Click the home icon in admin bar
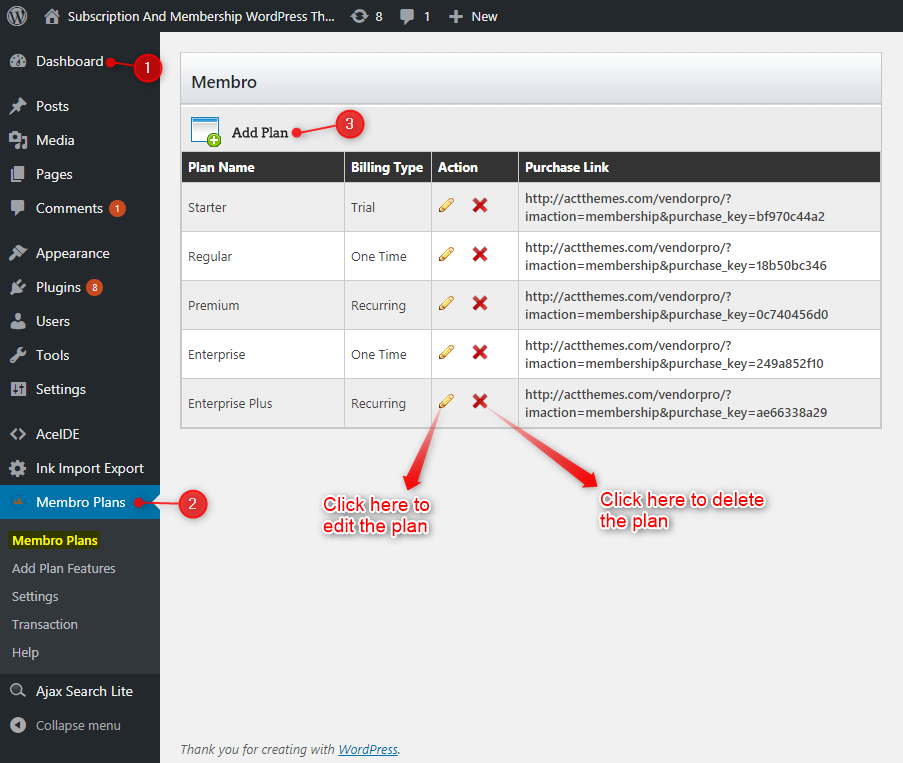903x763 pixels. [x=52, y=16]
